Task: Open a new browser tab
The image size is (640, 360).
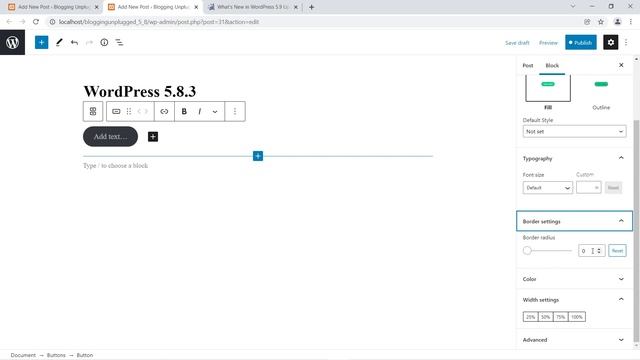Action: tap(311, 7)
